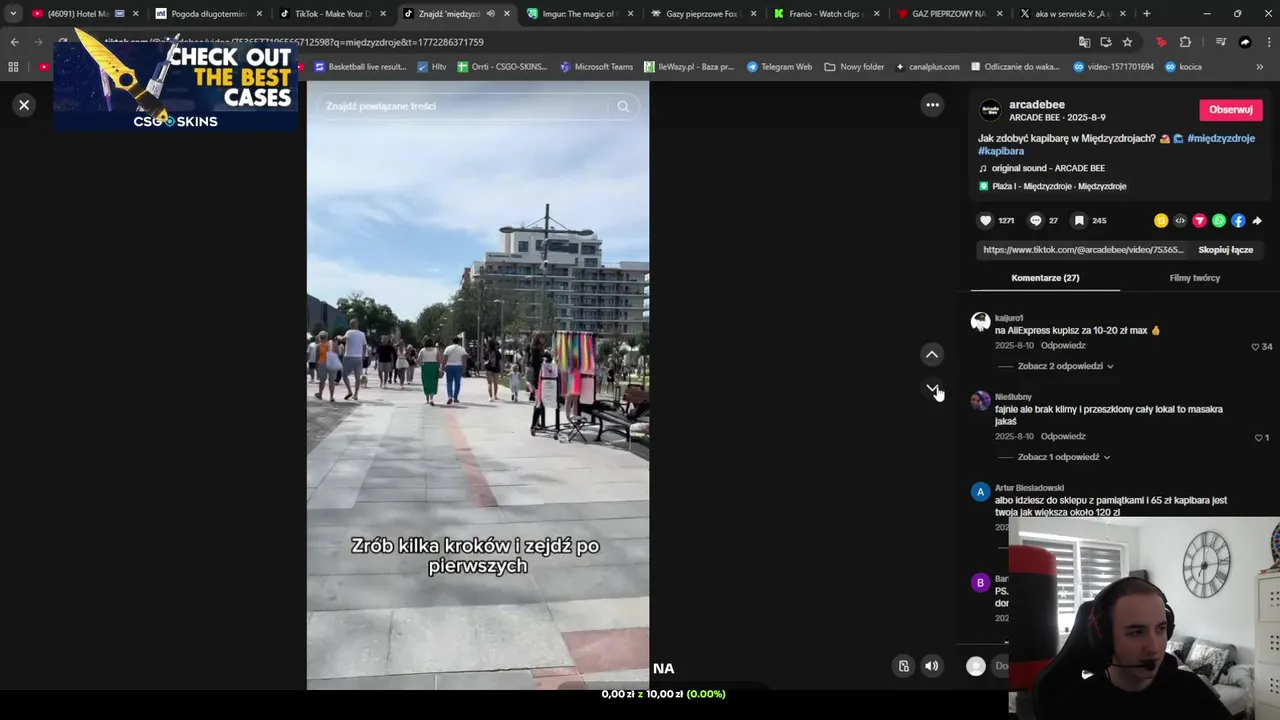Open the #kapibara hashtag
Screen dimensions: 1280x720
tap(1001, 151)
